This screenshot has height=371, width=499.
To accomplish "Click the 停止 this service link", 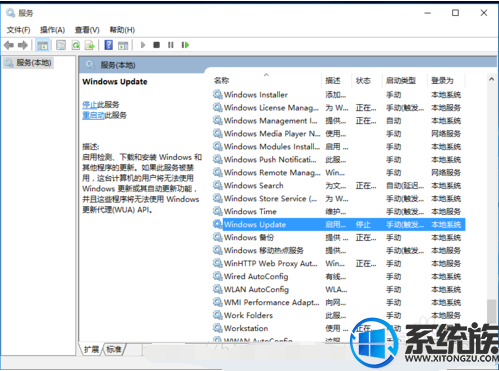I will (x=89, y=105).
